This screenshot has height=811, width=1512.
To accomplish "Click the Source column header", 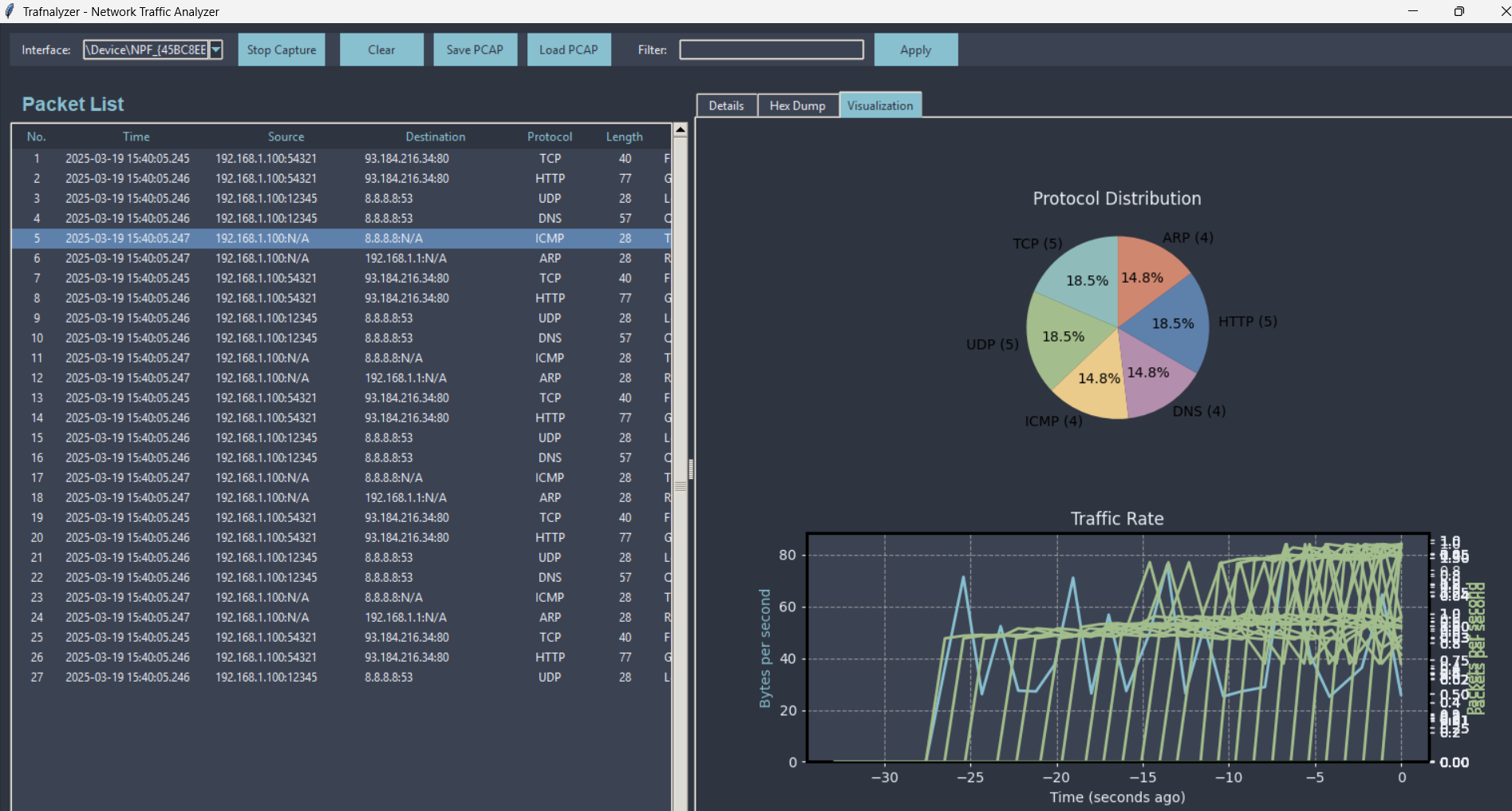I will point(286,136).
